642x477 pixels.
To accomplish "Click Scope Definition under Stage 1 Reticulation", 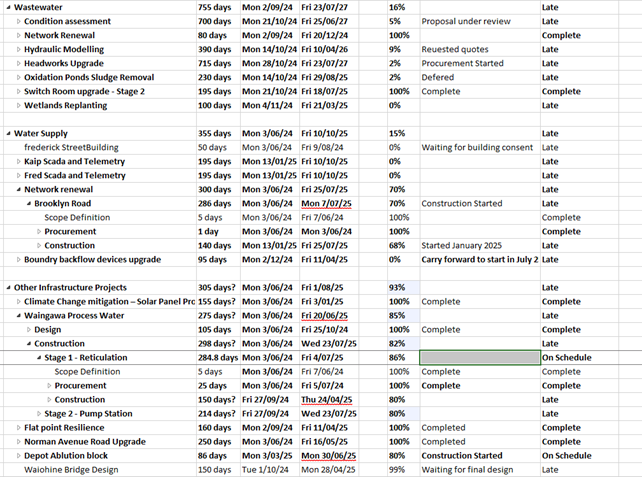I will coord(87,372).
